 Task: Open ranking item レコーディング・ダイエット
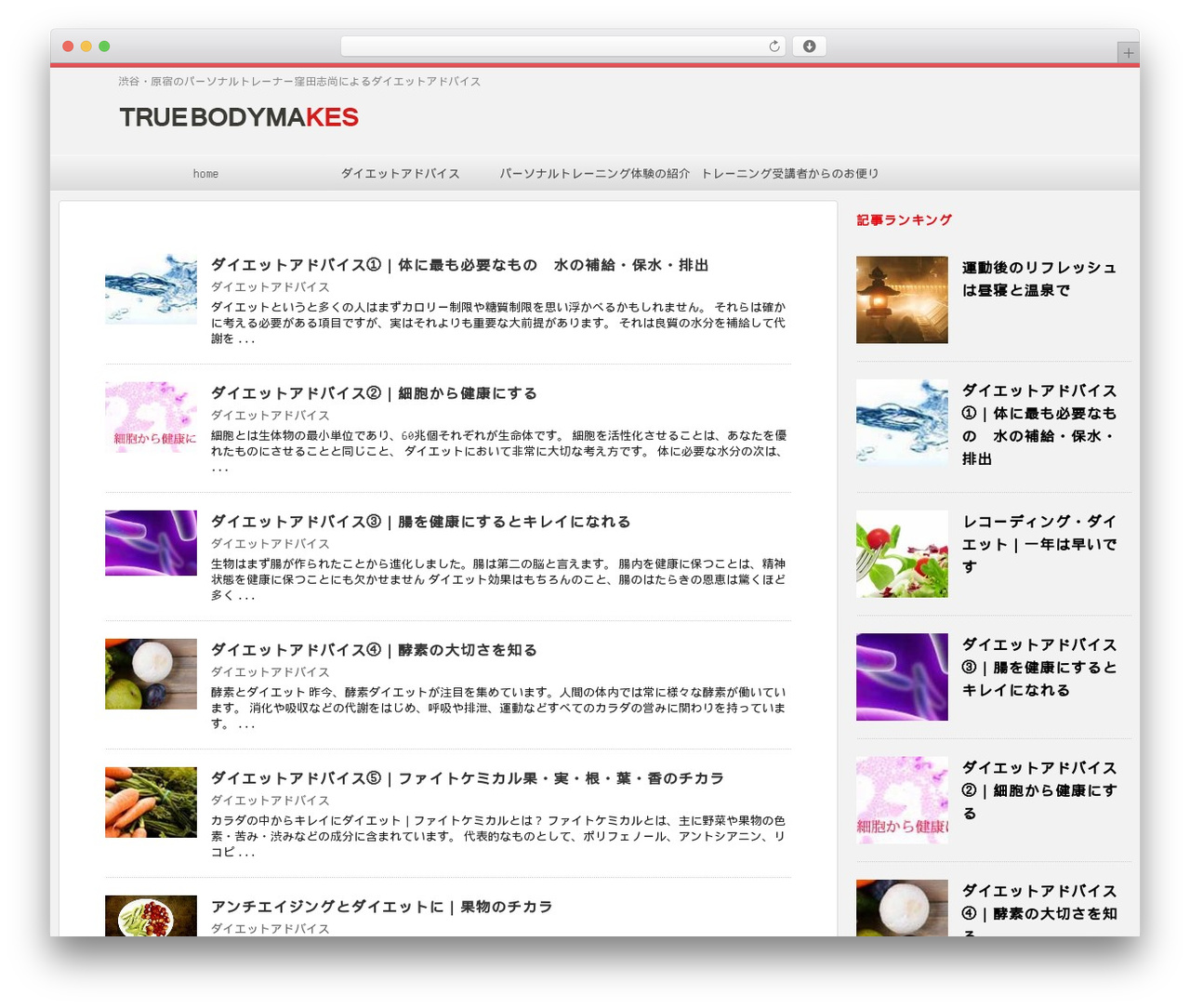1038,544
